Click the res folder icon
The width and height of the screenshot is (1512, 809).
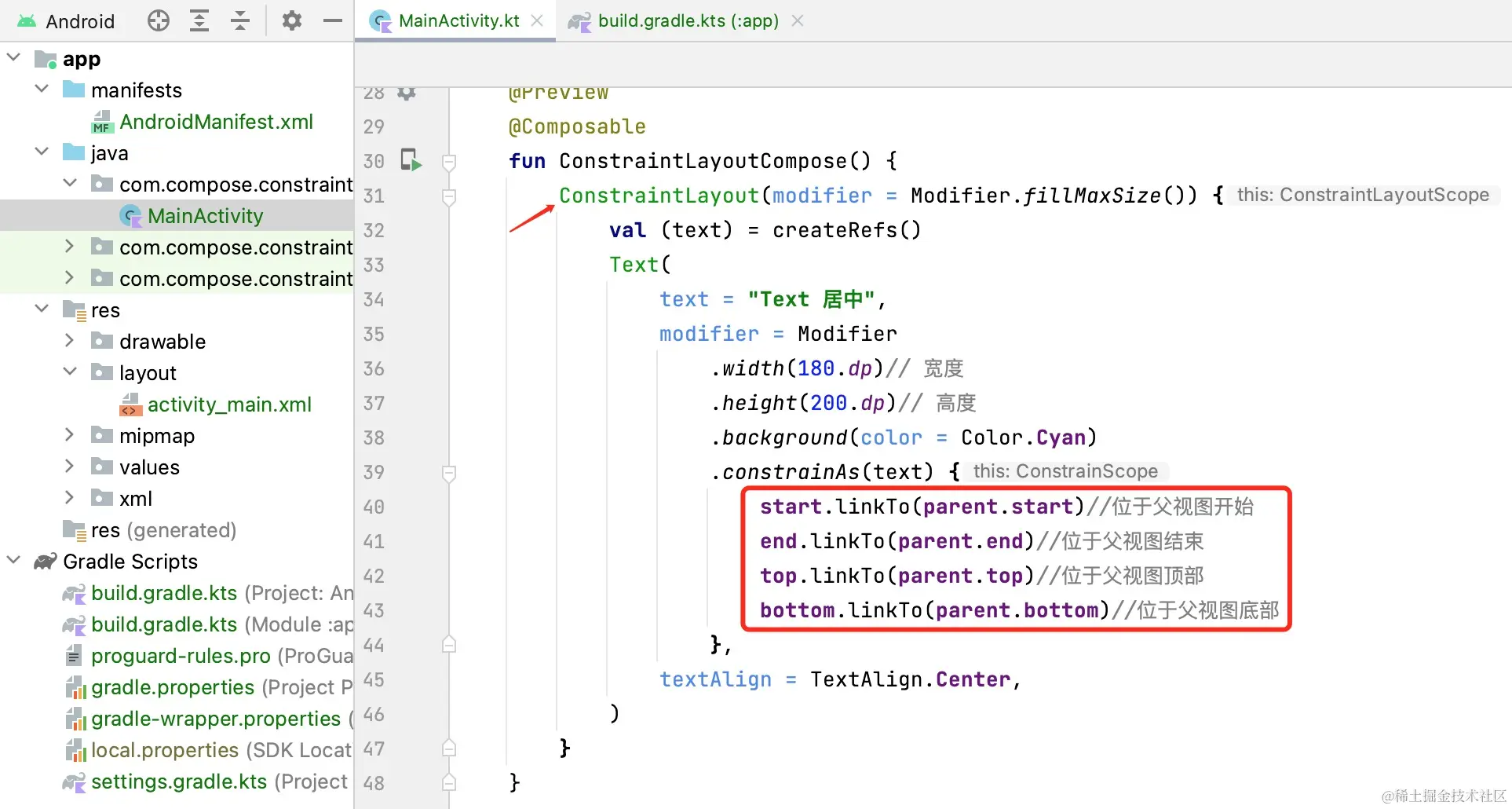pos(75,310)
